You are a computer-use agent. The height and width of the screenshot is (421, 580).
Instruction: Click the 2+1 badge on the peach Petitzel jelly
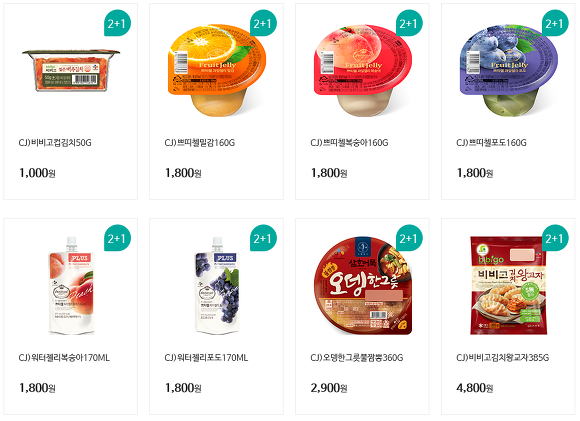[x=409, y=23]
